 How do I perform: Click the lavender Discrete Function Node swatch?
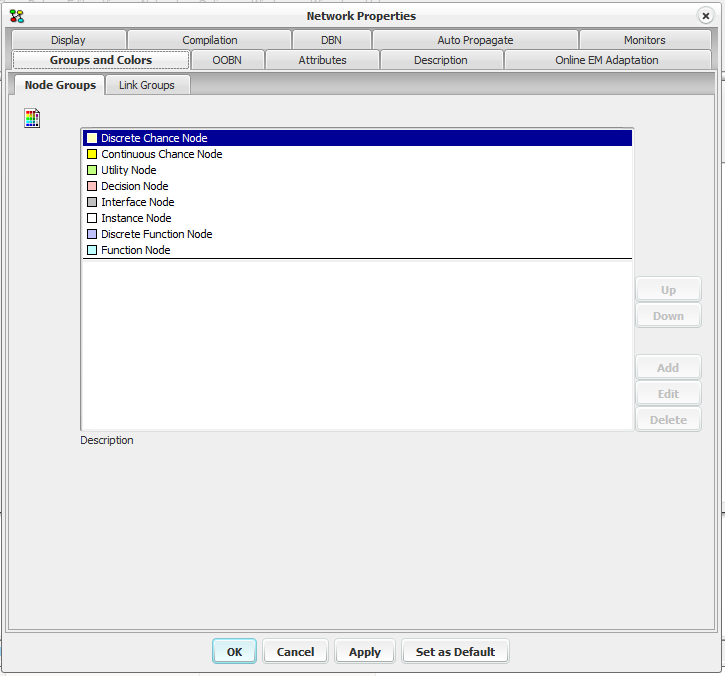pos(92,234)
